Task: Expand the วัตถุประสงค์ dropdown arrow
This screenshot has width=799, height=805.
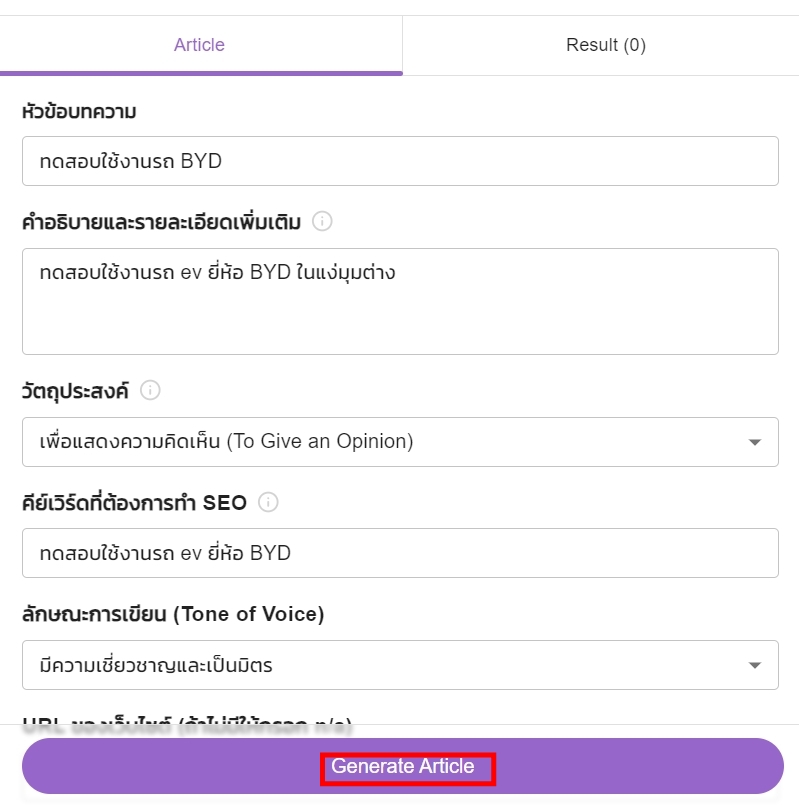Action: (x=754, y=442)
